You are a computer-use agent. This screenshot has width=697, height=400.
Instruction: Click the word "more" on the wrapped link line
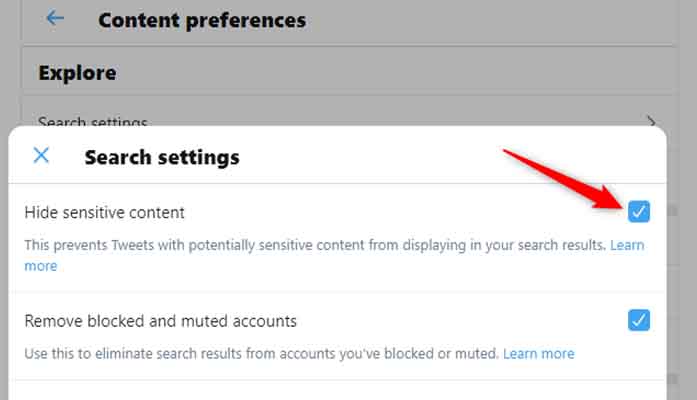pyautogui.click(x=41, y=266)
